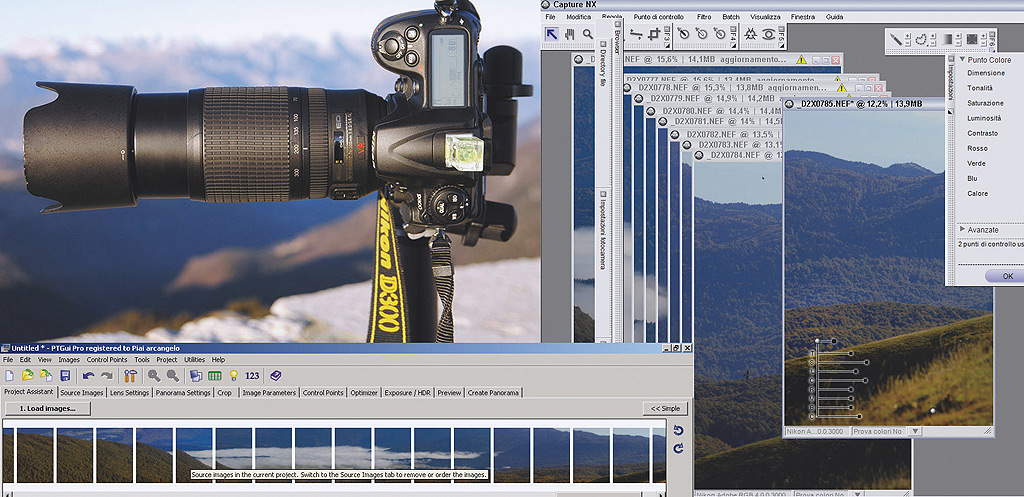
Task: Expand the F3 toolbar corner arrow
Action: point(667,46)
